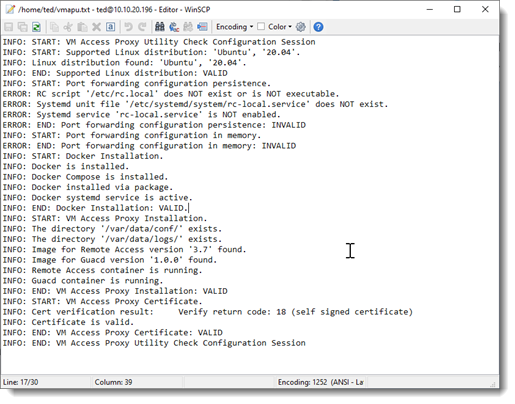Viewport: 515px width, 404px height.
Task: Click the Go to line number icon
Action: tap(202, 27)
